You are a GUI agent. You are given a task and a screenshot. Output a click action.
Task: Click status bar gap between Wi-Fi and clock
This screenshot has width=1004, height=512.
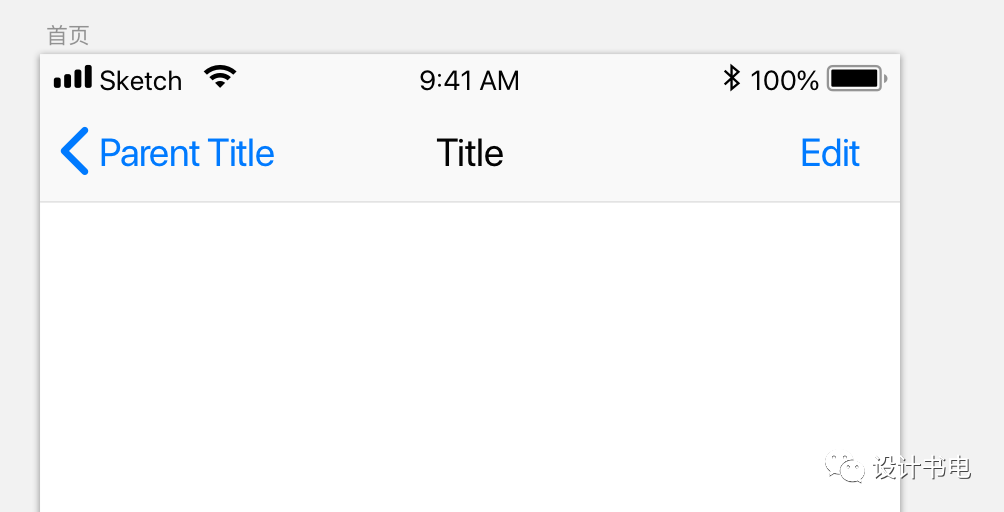pyautogui.click(x=328, y=80)
